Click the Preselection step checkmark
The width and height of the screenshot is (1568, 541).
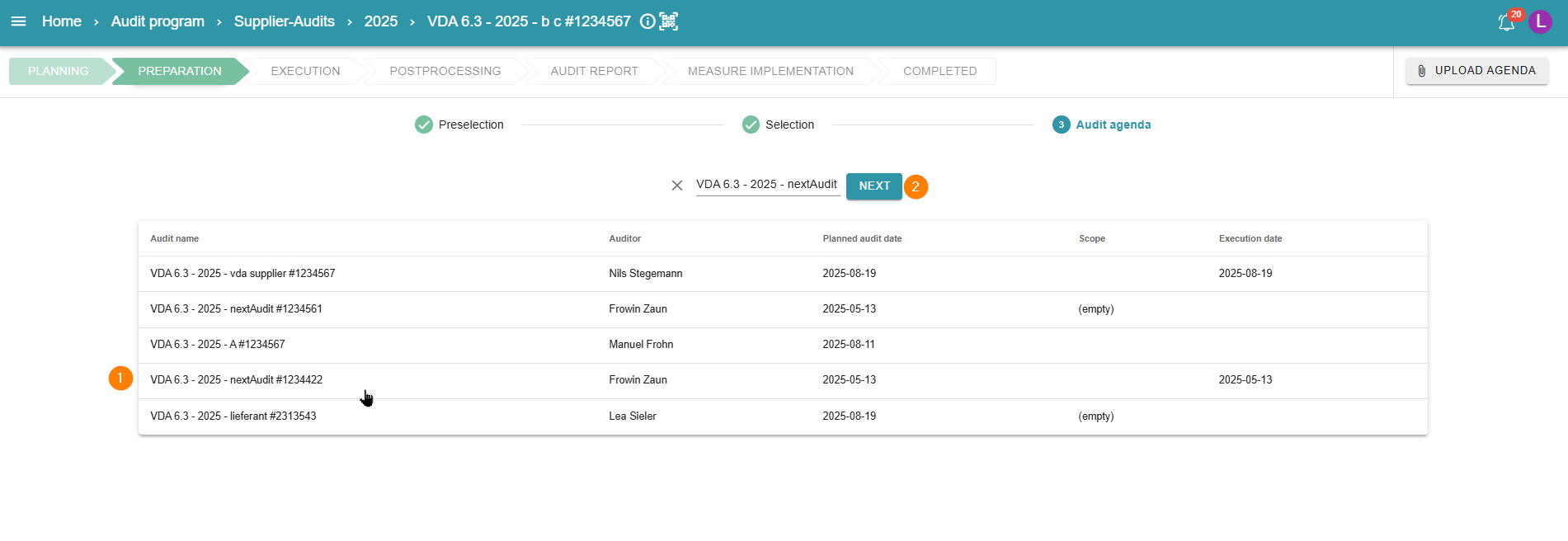pyautogui.click(x=424, y=125)
